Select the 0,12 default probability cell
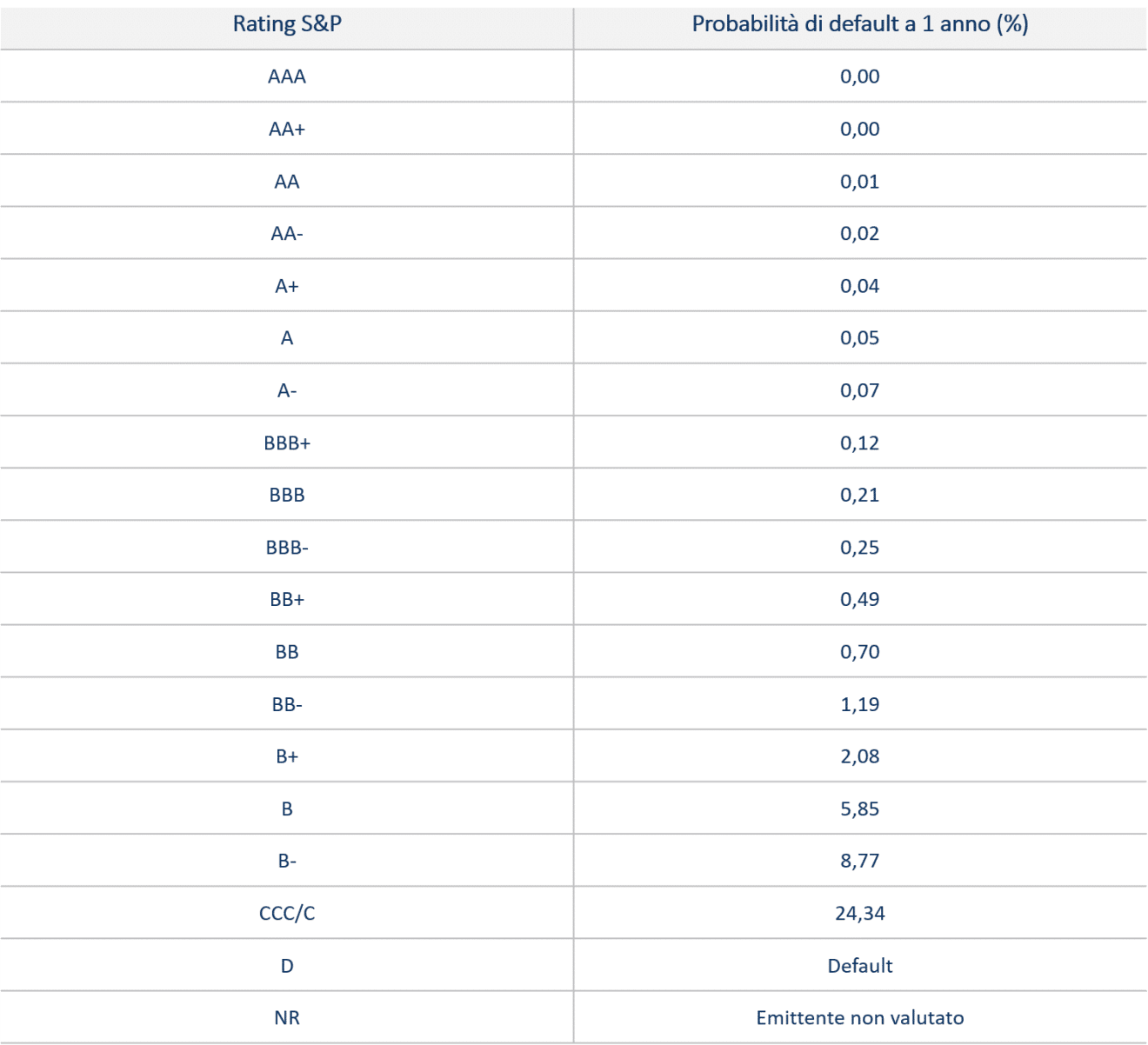The image size is (1148, 1045). [859, 443]
